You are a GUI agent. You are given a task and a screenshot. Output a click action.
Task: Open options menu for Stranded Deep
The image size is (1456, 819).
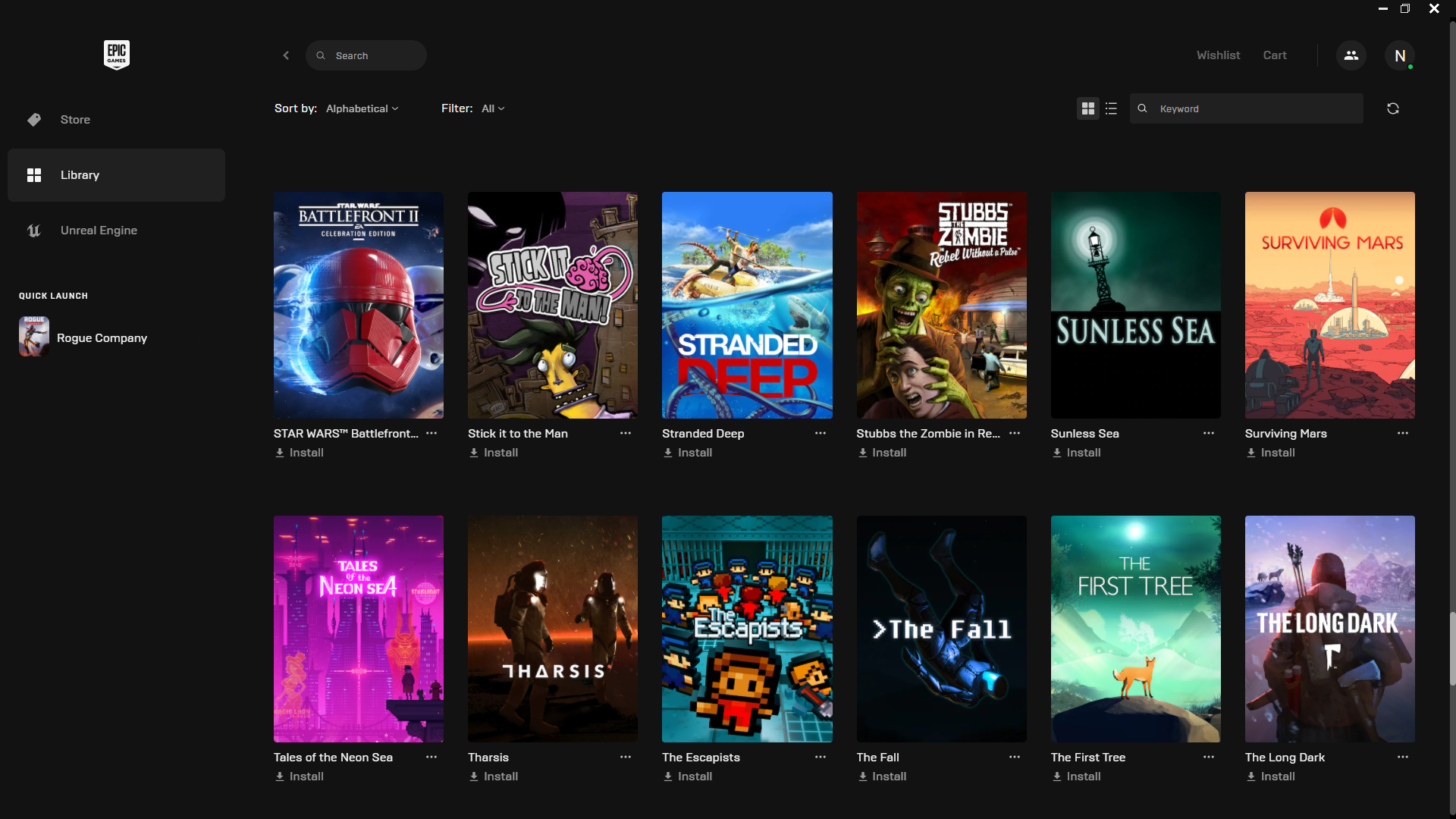pyautogui.click(x=821, y=434)
